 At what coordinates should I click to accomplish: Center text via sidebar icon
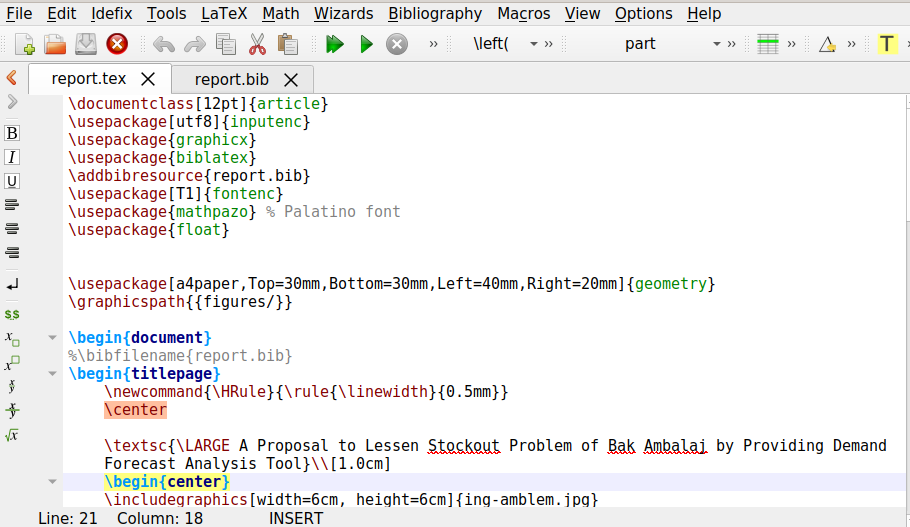pyautogui.click(x=12, y=229)
